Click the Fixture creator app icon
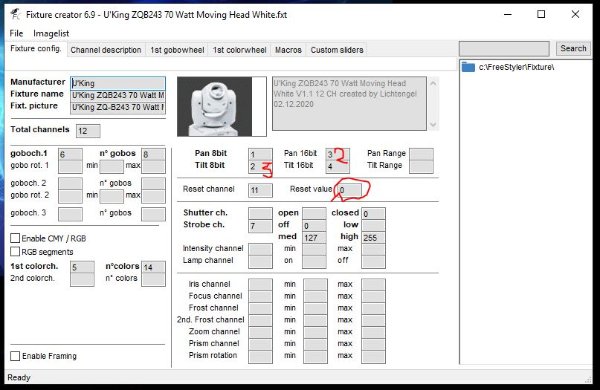This screenshot has width=600, height=390. (x=16, y=15)
